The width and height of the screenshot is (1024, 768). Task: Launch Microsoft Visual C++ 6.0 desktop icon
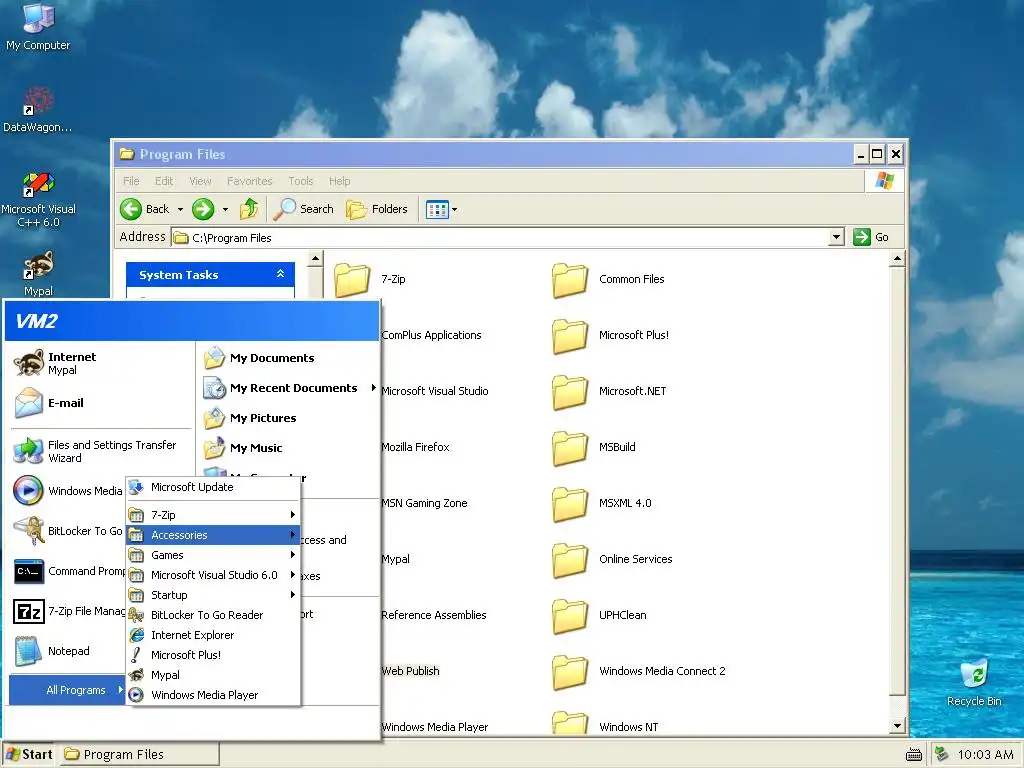[38, 199]
